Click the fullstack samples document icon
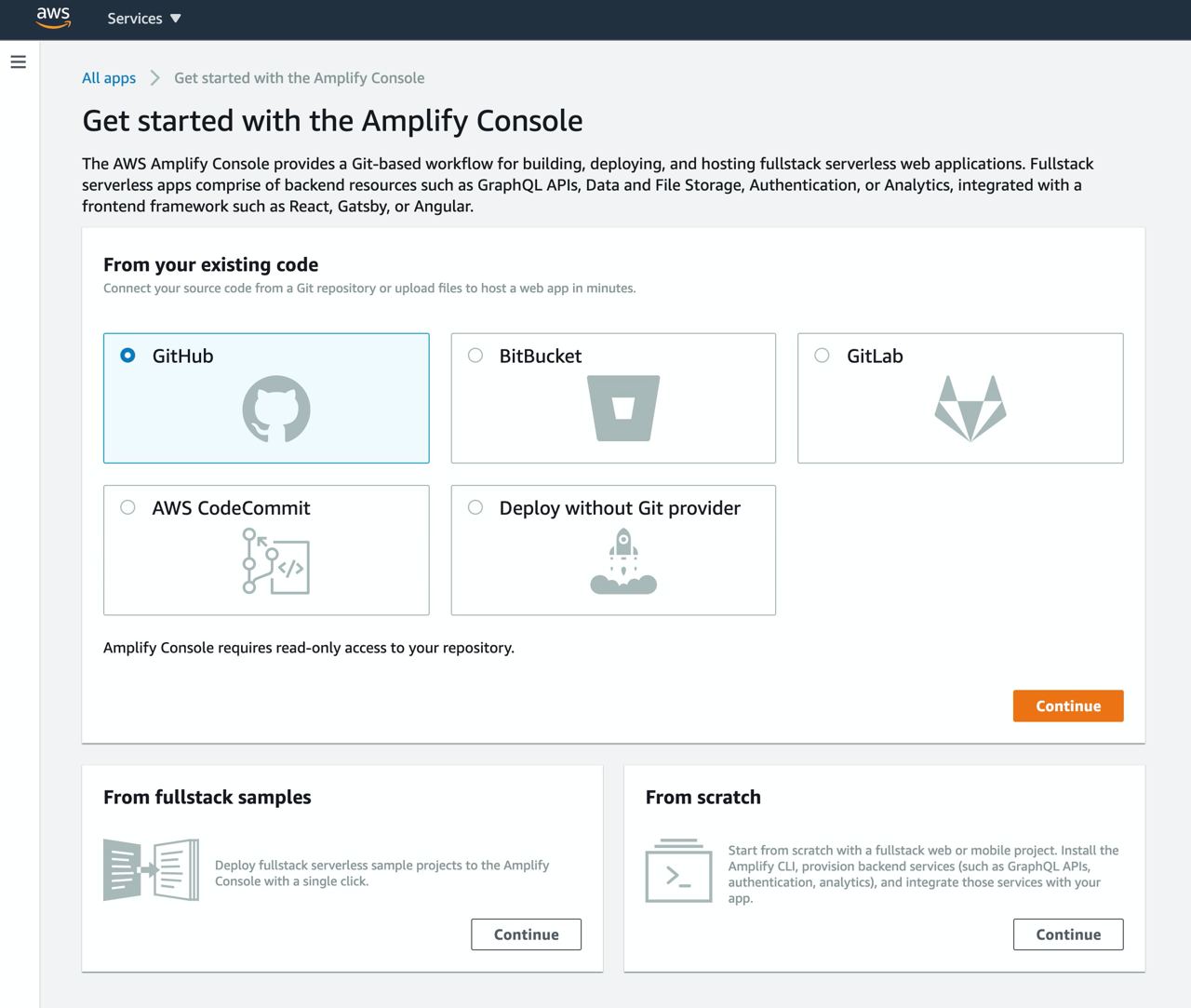1191x1008 pixels. (x=151, y=869)
